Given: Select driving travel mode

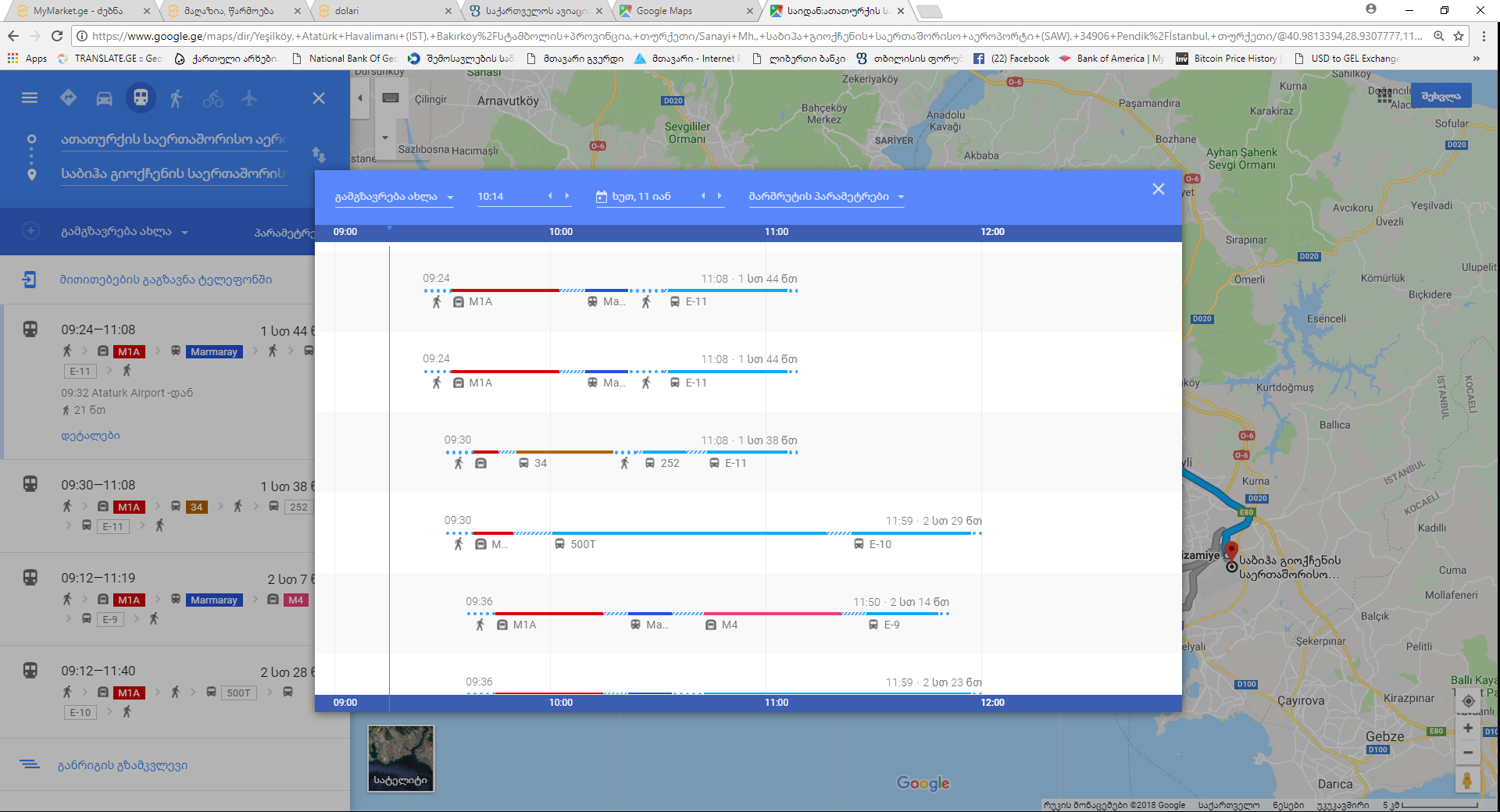Looking at the screenshot, I should coord(104,98).
